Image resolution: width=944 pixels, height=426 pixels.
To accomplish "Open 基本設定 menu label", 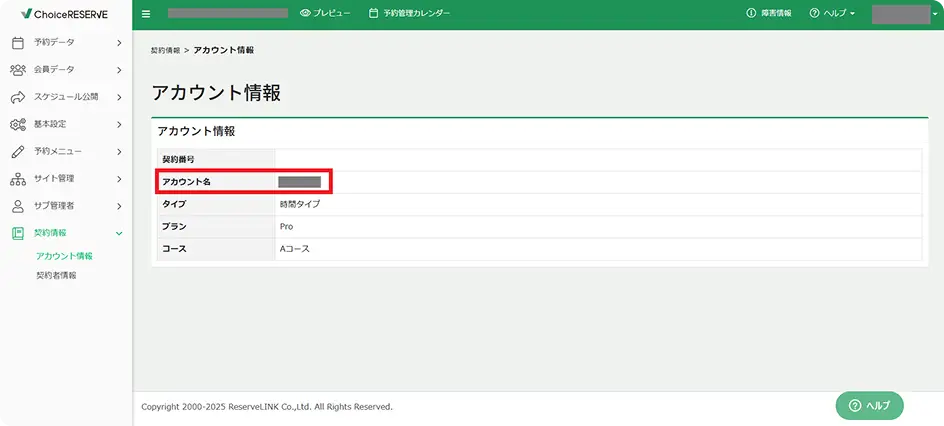I will (x=50, y=124).
